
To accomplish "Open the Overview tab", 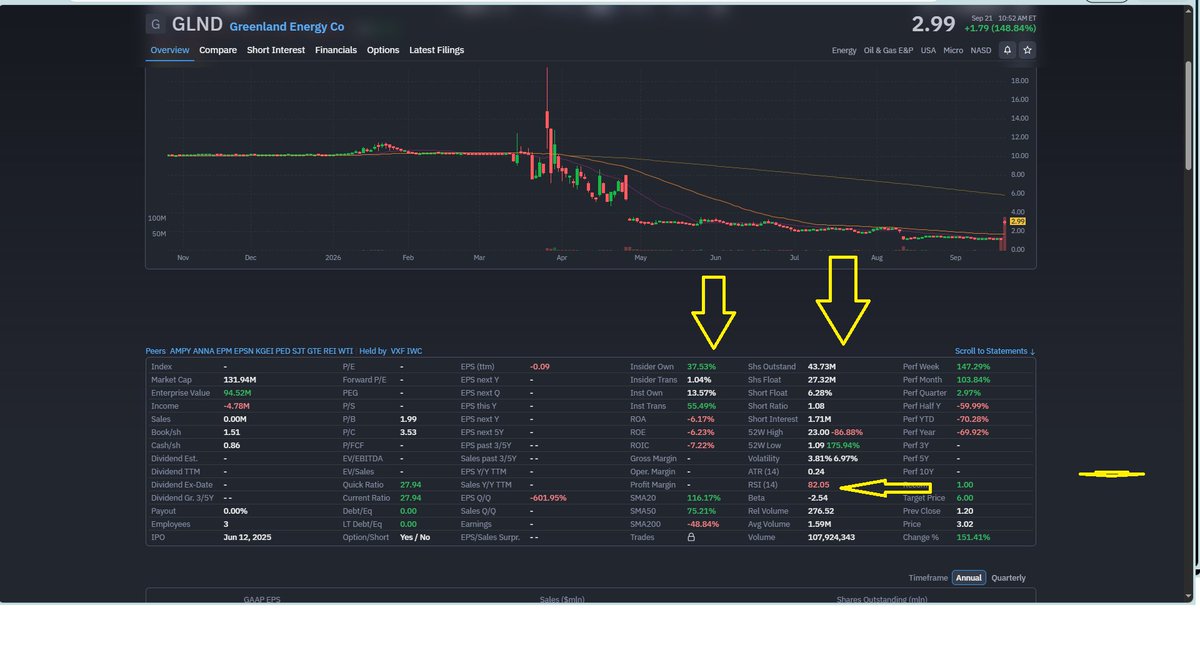I will click(x=170, y=50).
